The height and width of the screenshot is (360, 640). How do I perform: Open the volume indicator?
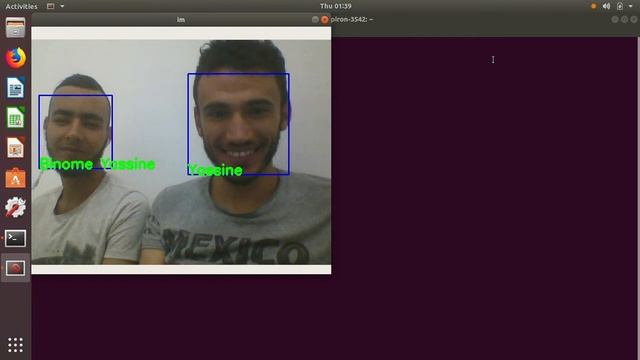pyautogui.click(x=606, y=6)
